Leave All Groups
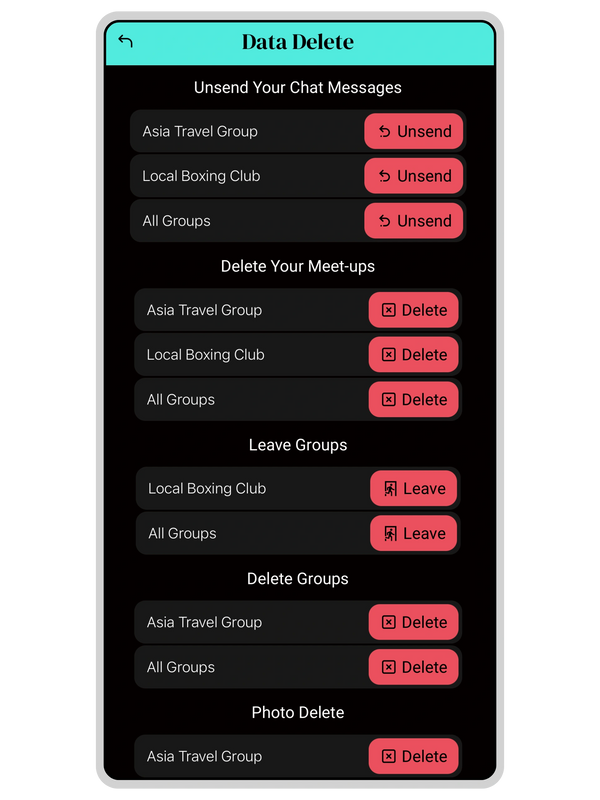The image size is (600, 800). point(414,534)
